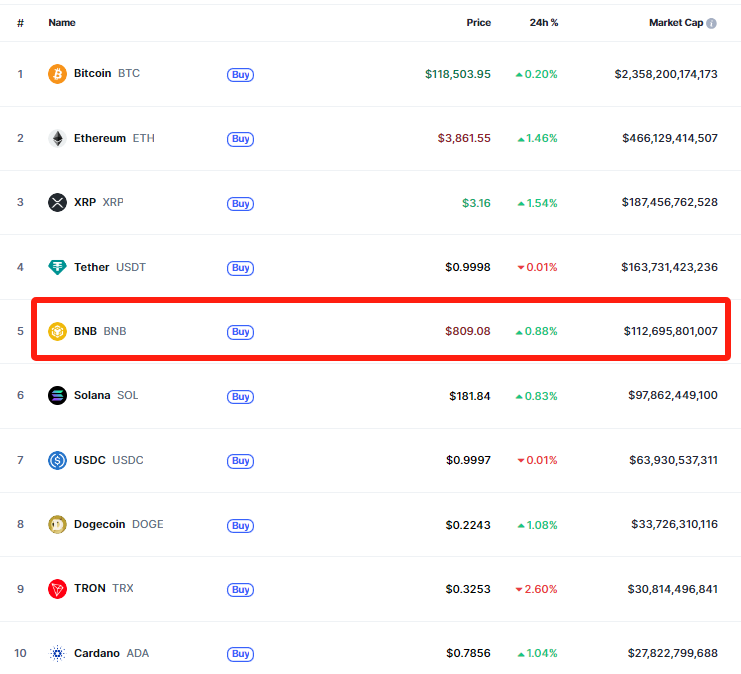Click XRP 24h change 1.54%
The width and height of the screenshot is (741, 674).
coord(537,203)
